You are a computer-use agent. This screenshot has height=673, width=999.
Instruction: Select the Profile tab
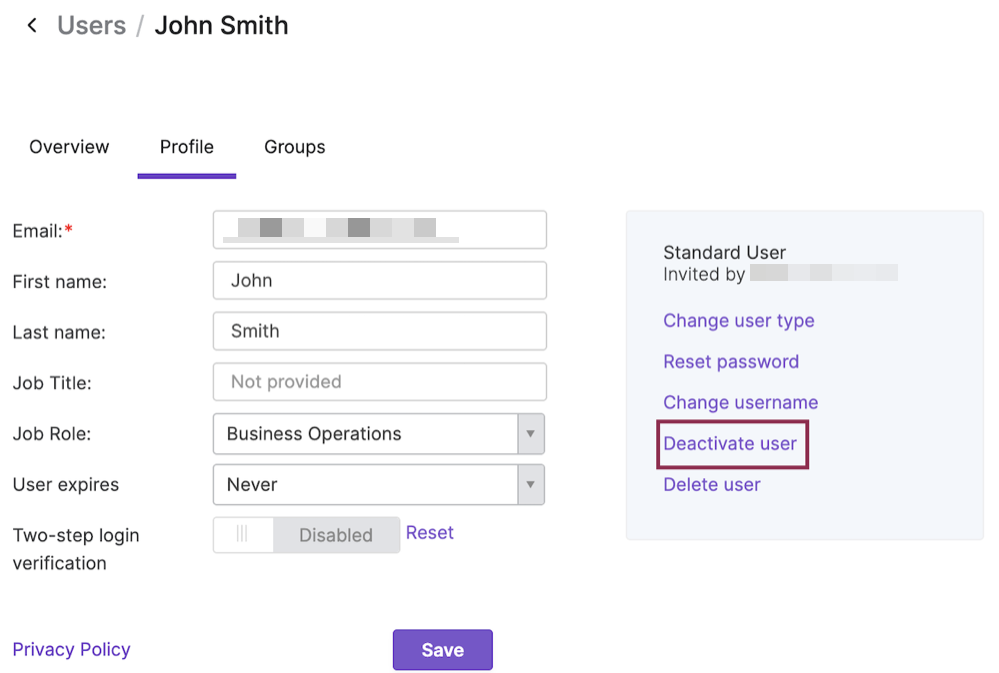(x=186, y=146)
